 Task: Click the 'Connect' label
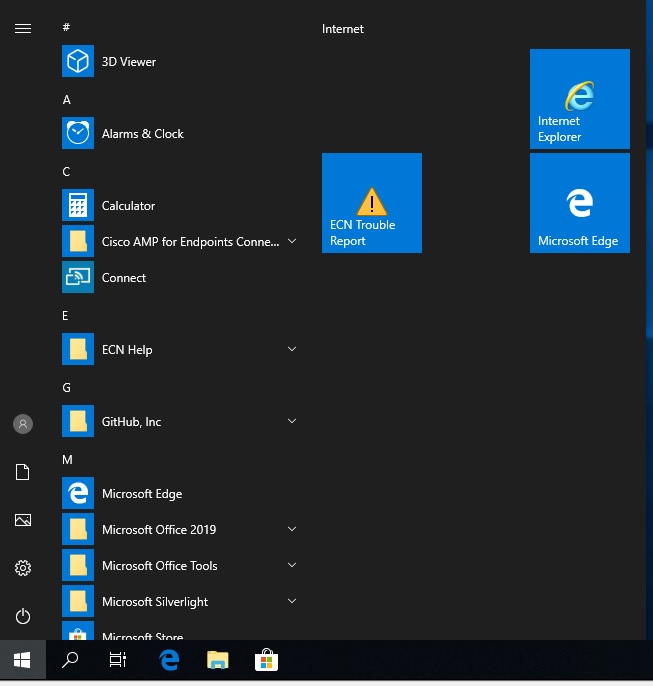coord(124,278)
